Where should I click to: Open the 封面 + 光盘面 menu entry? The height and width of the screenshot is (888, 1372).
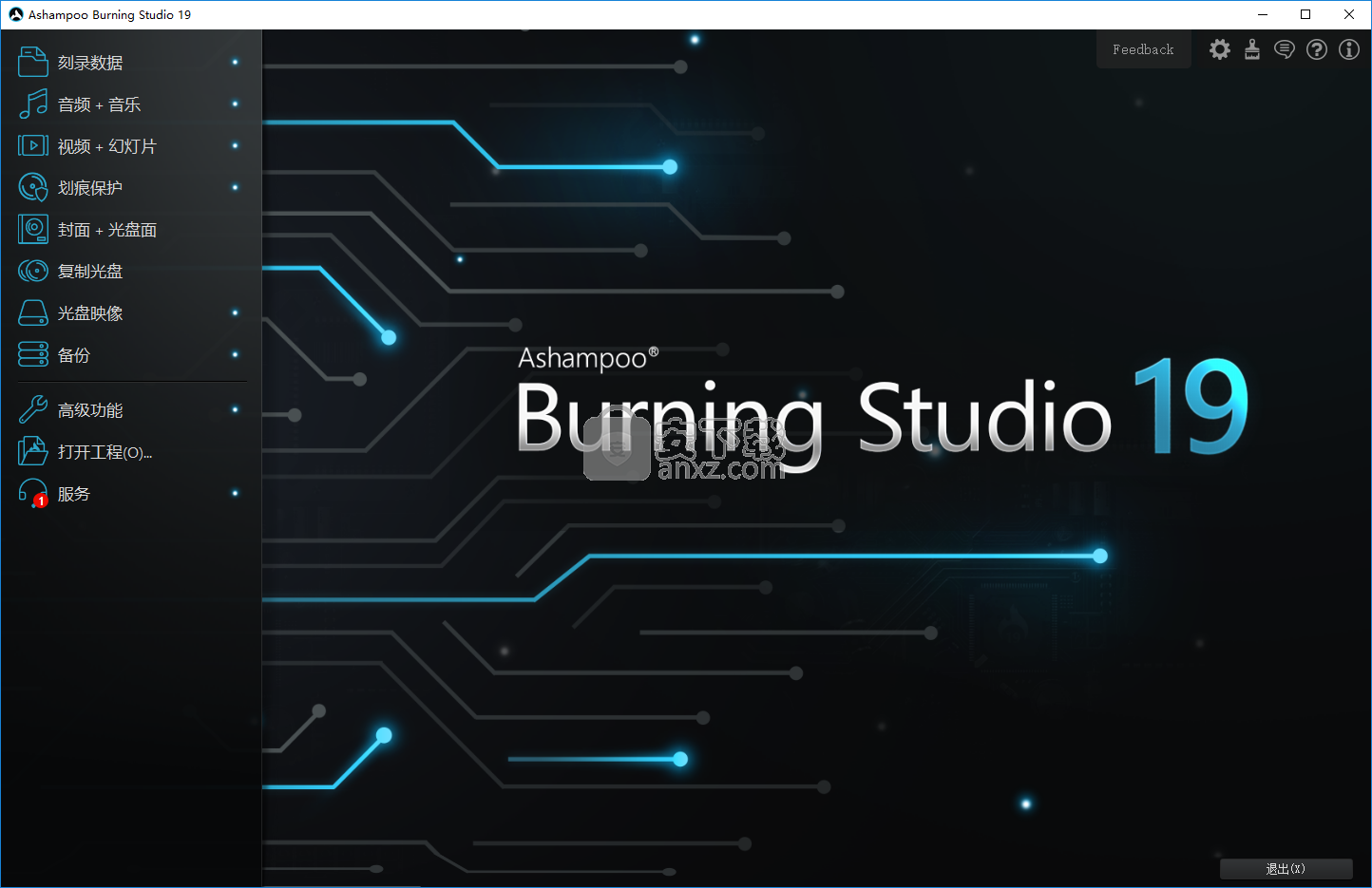point(107,230)
